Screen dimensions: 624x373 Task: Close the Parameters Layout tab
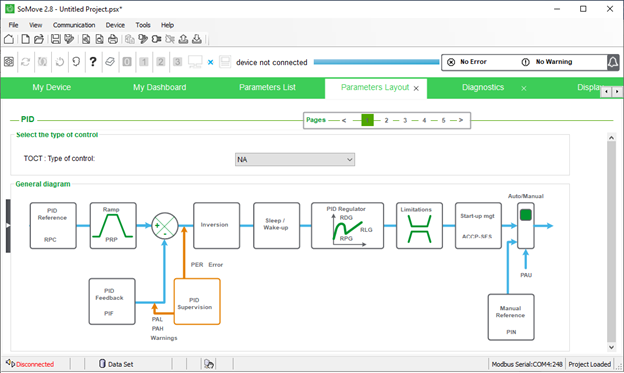[x=416, y=88]
